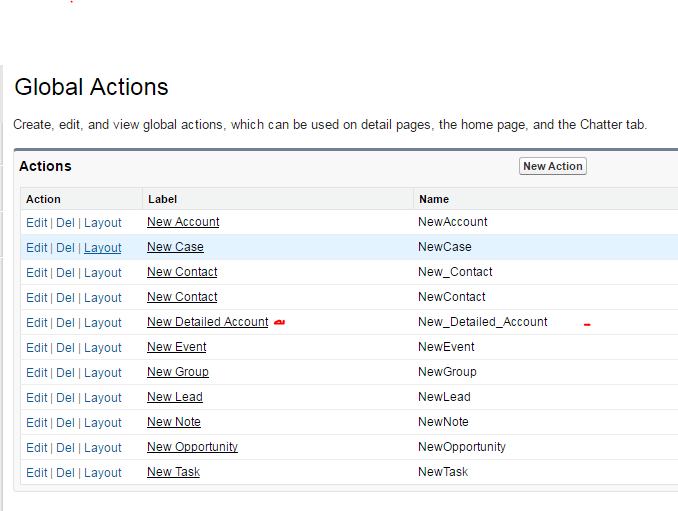Delete the New_Detailed_Account action
This screenshot has width=678, height=511.
(x=65, y=323)
